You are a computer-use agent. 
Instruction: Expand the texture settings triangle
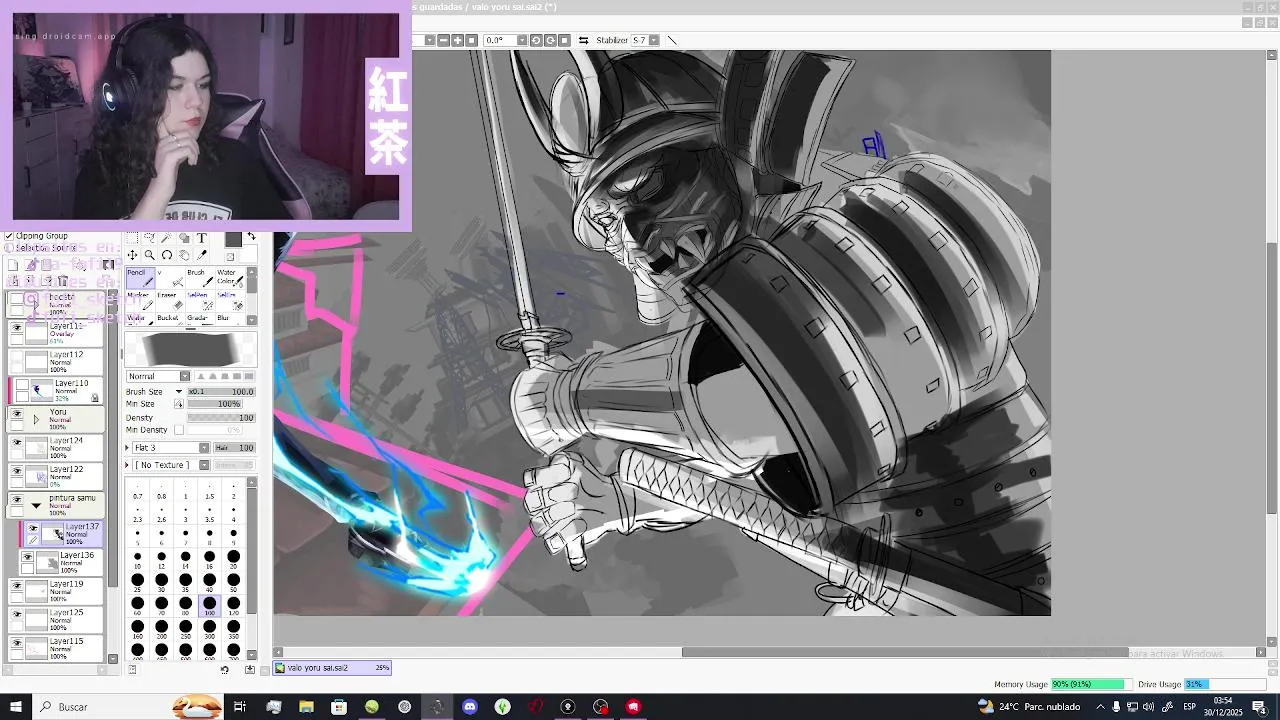pyautogui.click(x=128, y=465)
